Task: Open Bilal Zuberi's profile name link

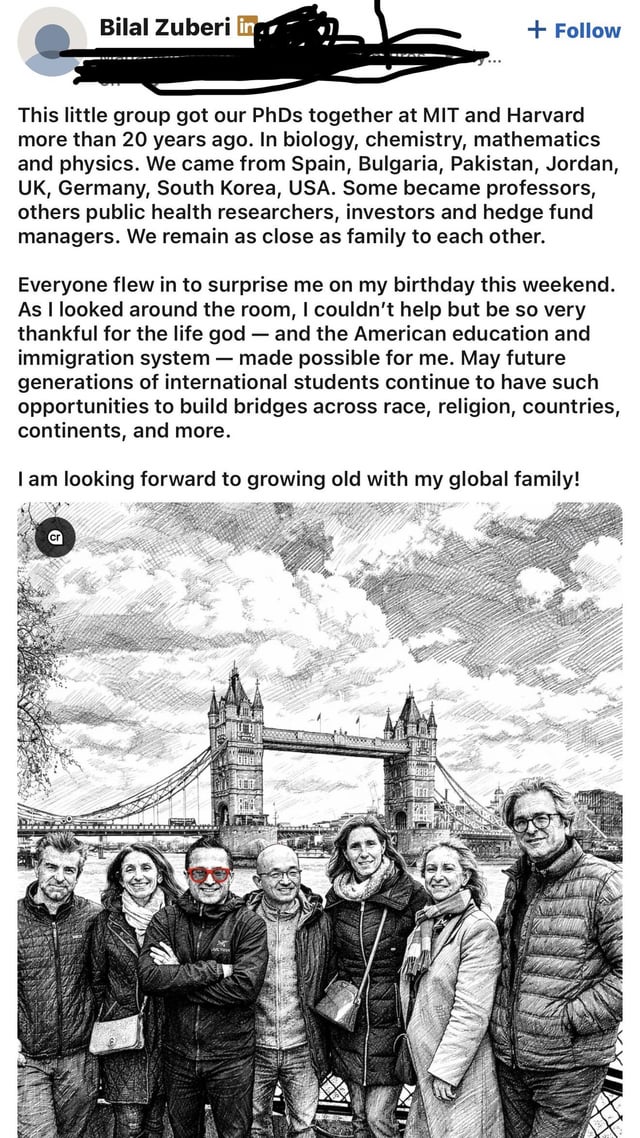Action: tap(165, 27)
